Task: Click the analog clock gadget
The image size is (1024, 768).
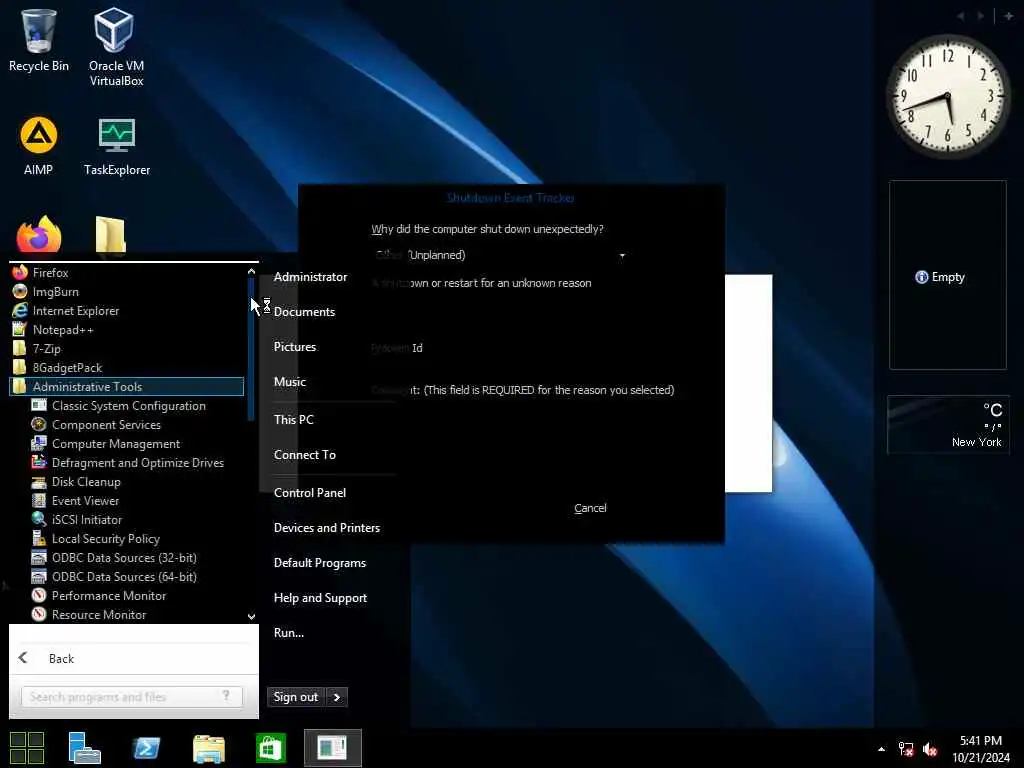Action: coord(948,96)
